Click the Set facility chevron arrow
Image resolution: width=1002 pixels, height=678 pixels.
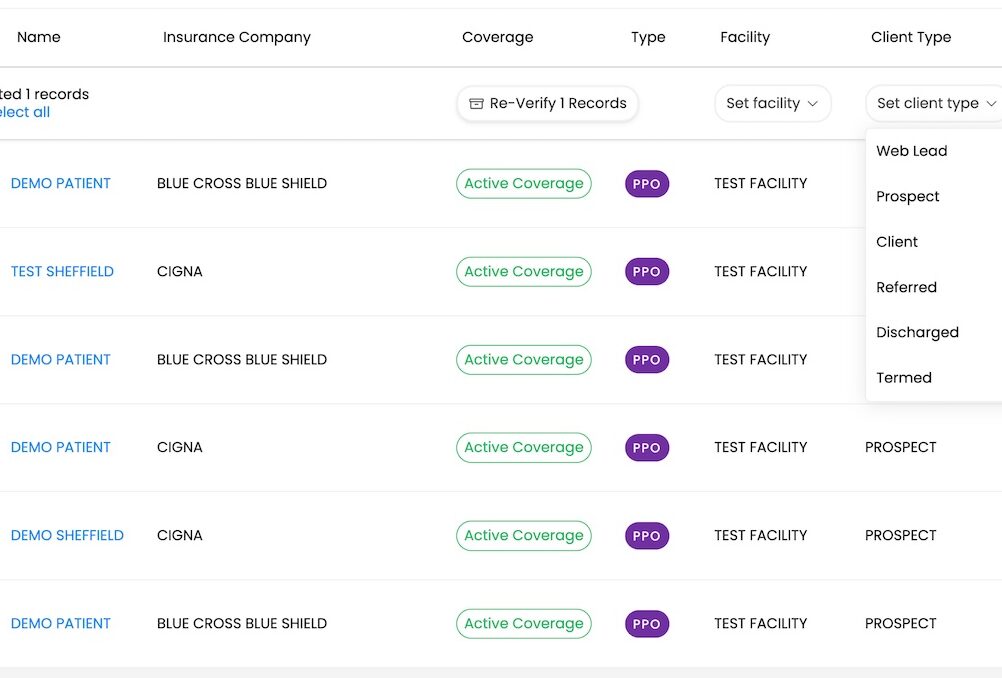click(x=813, y=104)
